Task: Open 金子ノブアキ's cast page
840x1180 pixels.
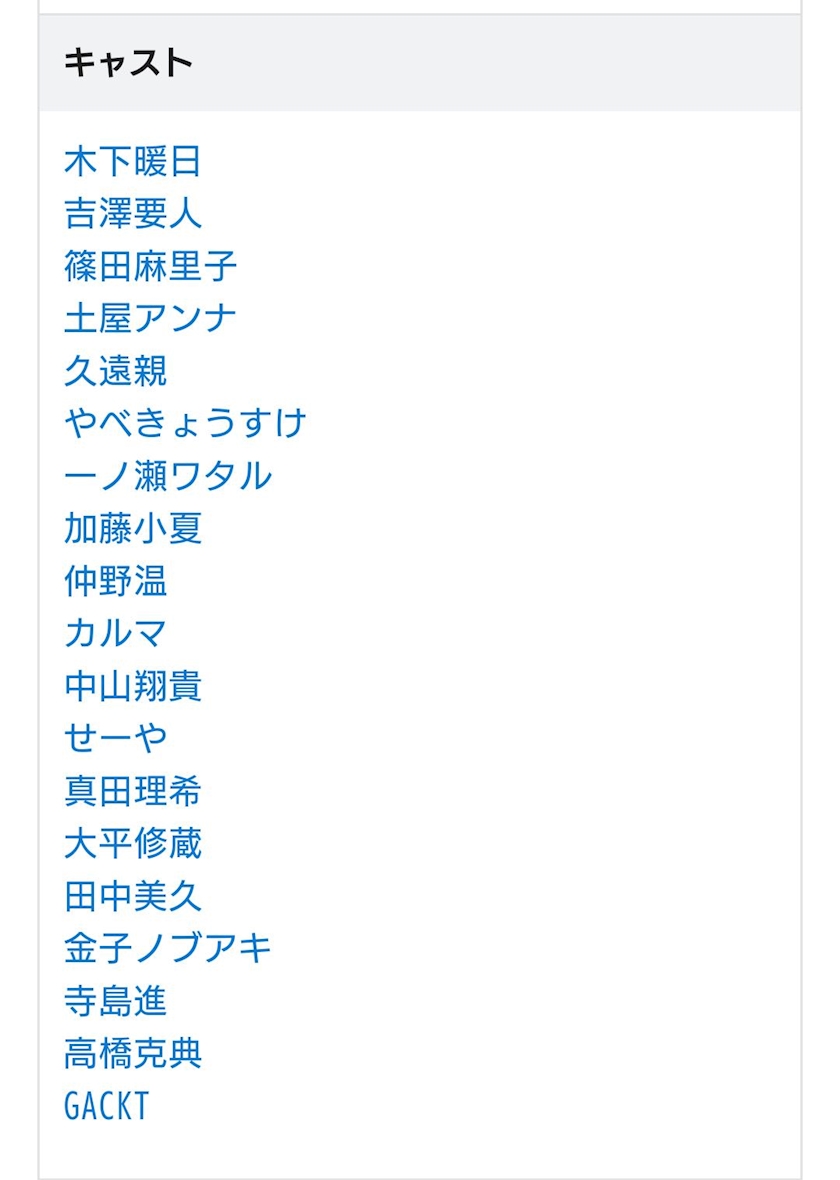Action: [x=167, y=948]
